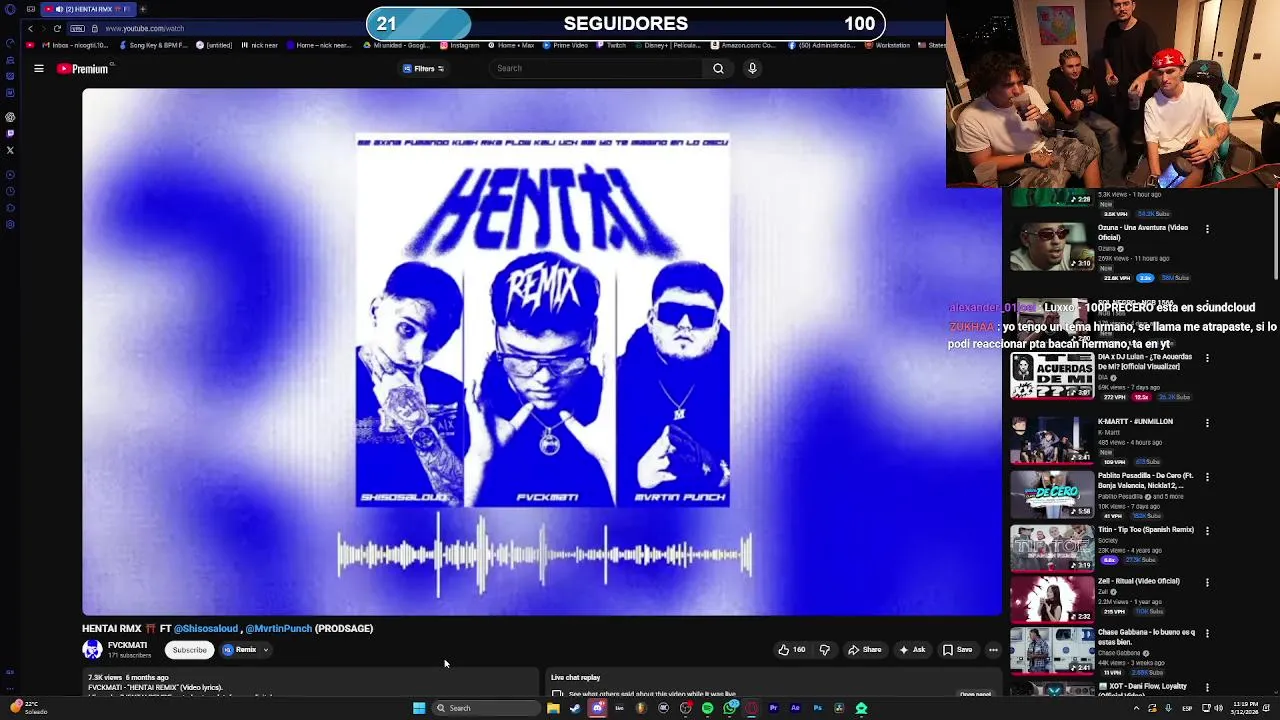The width and height of the screenshot is (1280, 720).
Task: Open Steam from the taskbar
Action: coord(575,708)
